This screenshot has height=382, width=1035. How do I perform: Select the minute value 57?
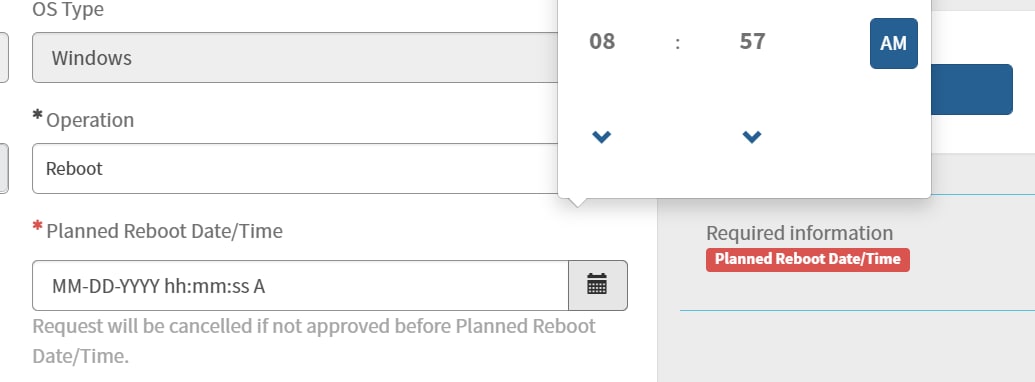click(752, 42)
